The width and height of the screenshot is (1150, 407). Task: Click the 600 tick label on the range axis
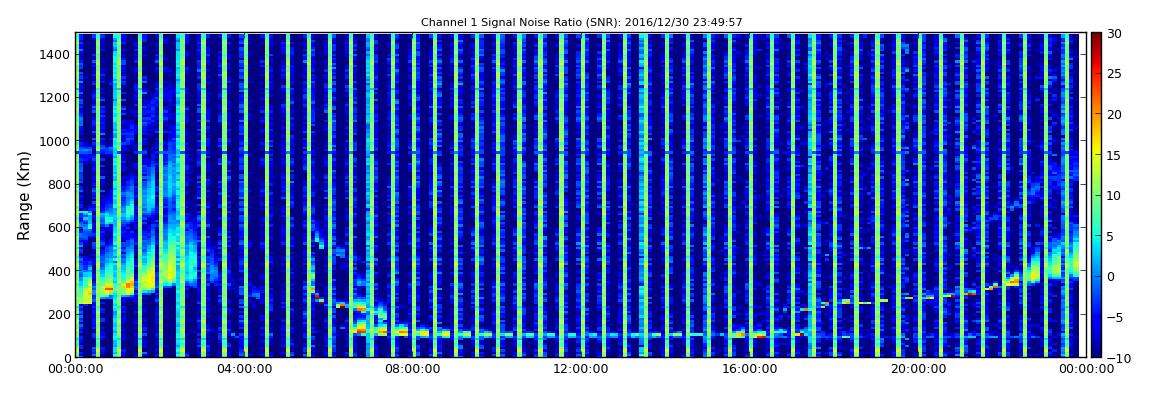click(59, 227)
